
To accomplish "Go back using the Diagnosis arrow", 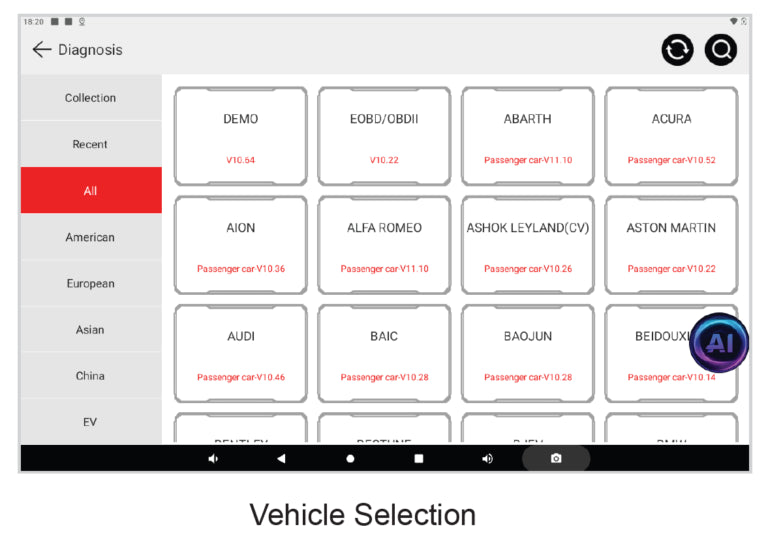I will [42, 49].
